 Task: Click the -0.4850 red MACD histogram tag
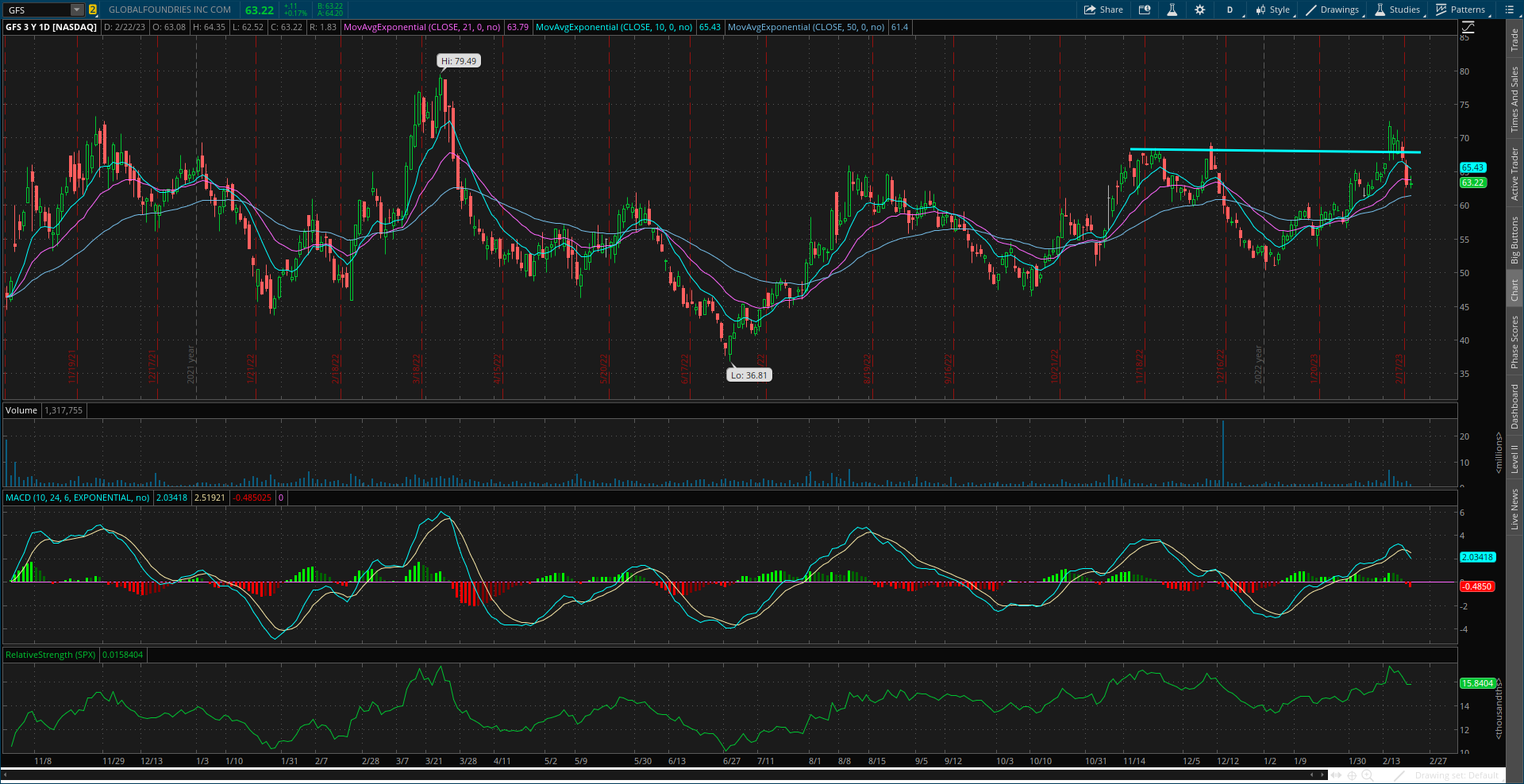click(1477, 586)
